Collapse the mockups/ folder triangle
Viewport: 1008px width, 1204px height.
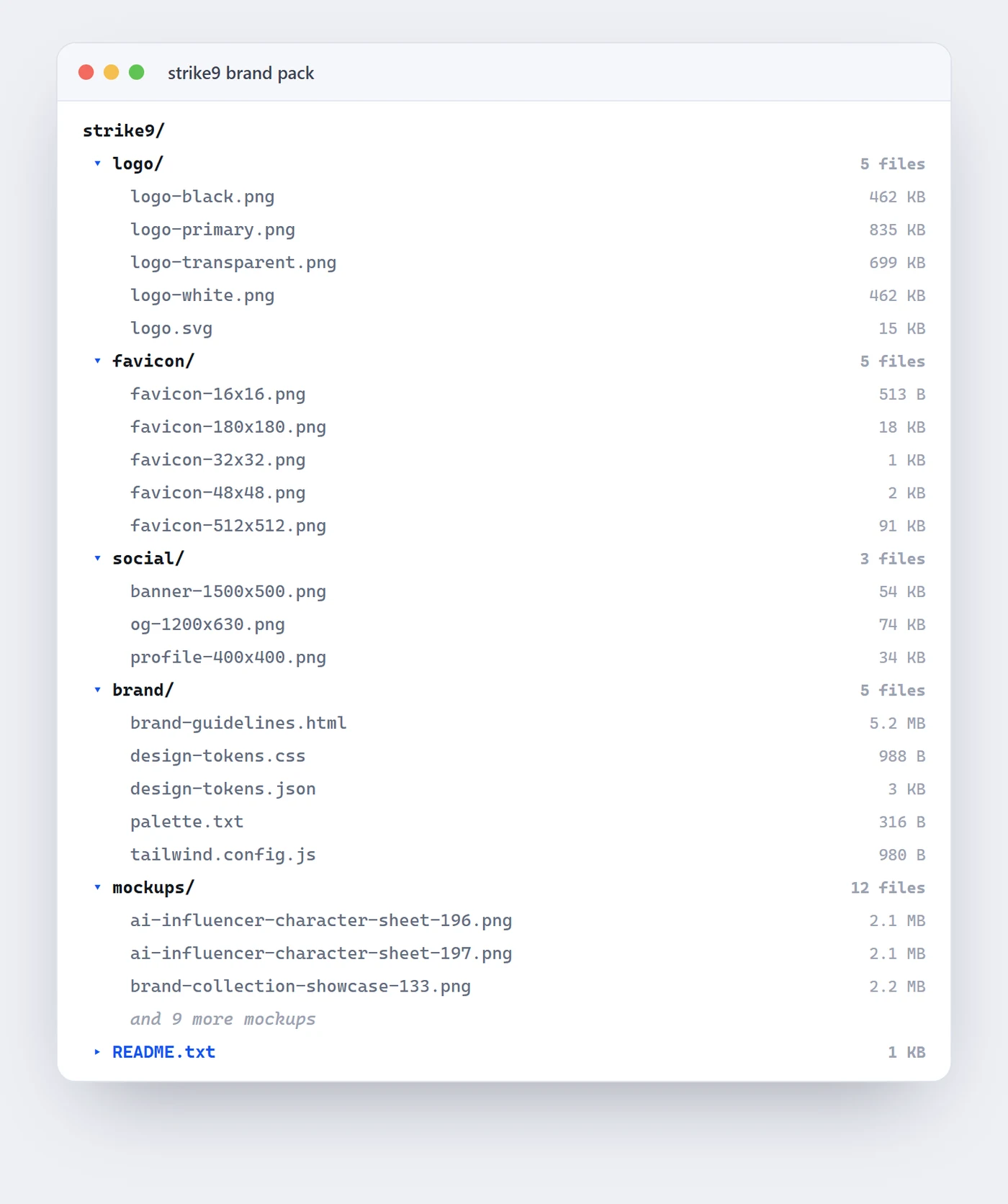tap(97, 887)
